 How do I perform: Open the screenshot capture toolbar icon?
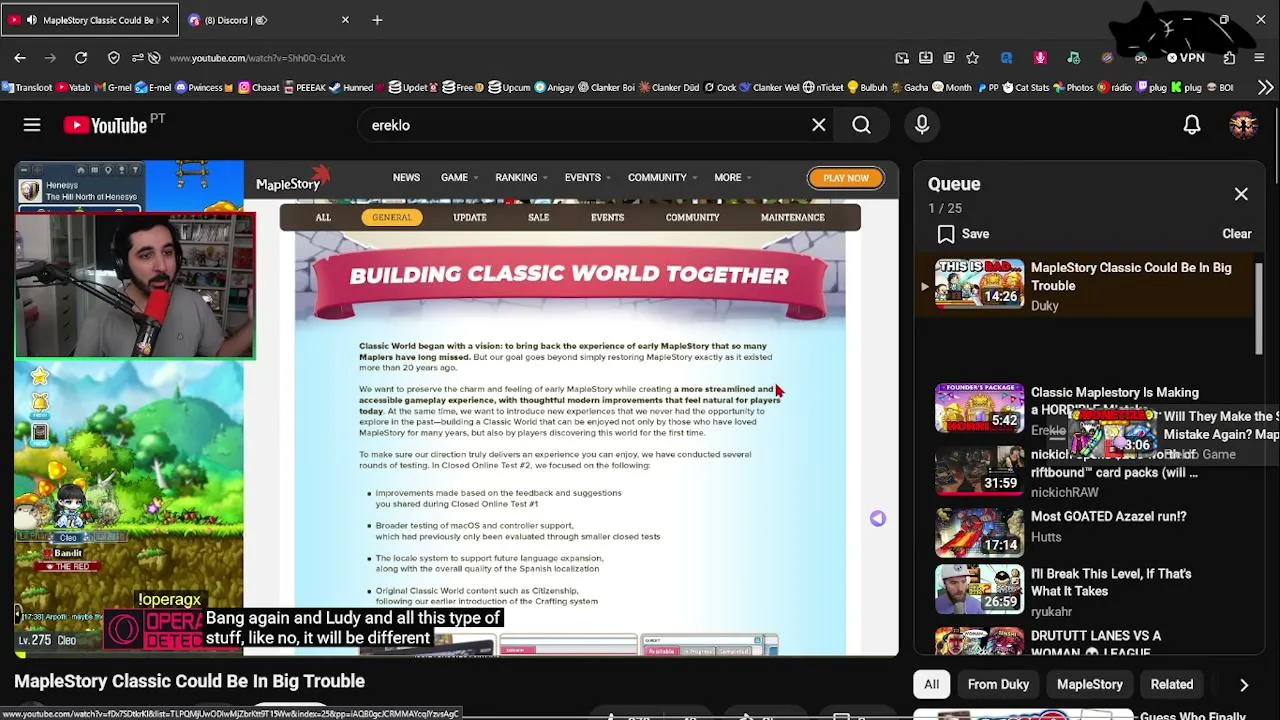coord(902,58)
